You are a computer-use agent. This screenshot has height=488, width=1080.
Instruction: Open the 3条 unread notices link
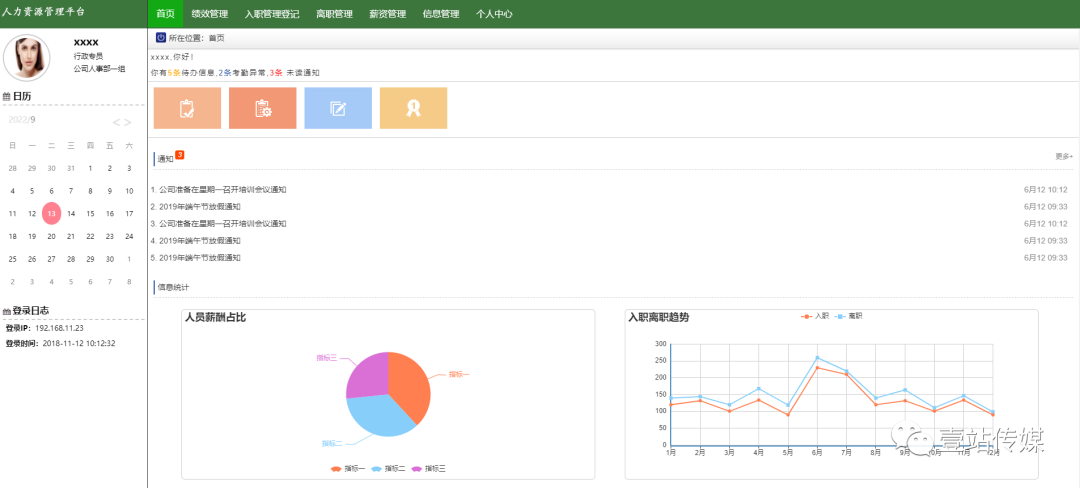(276, 73)
